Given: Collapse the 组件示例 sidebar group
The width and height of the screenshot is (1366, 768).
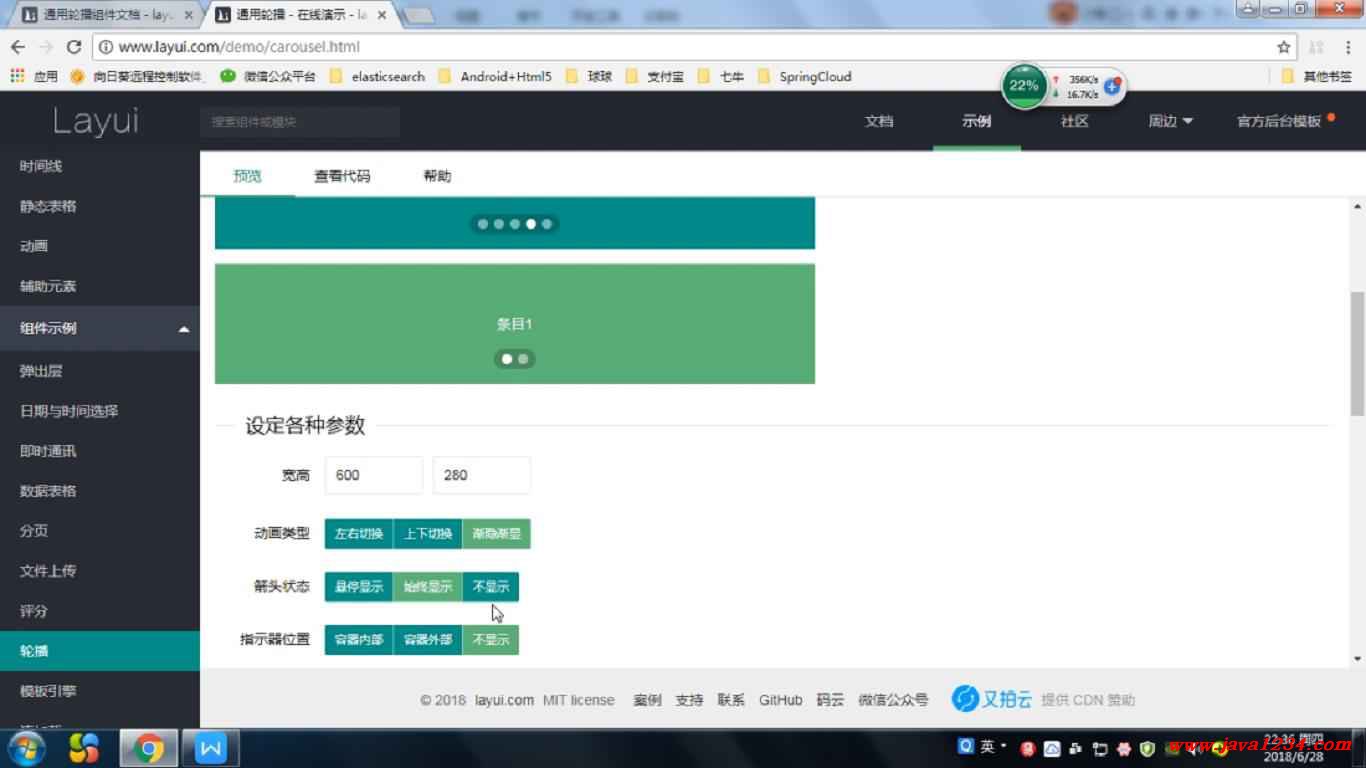Looking at the screenshot, I should [x=100, y=328].
